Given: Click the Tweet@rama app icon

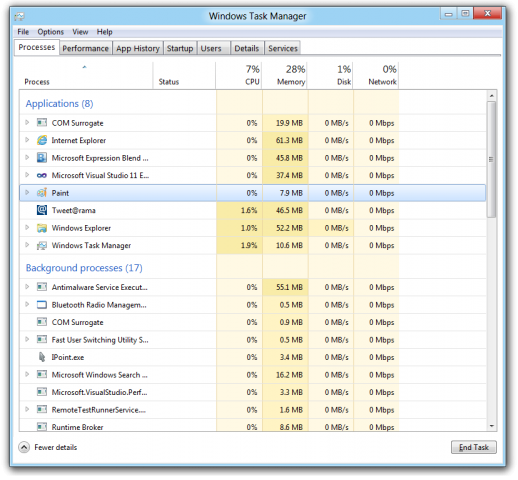Looking at the screenshot, I should [42, 210].
